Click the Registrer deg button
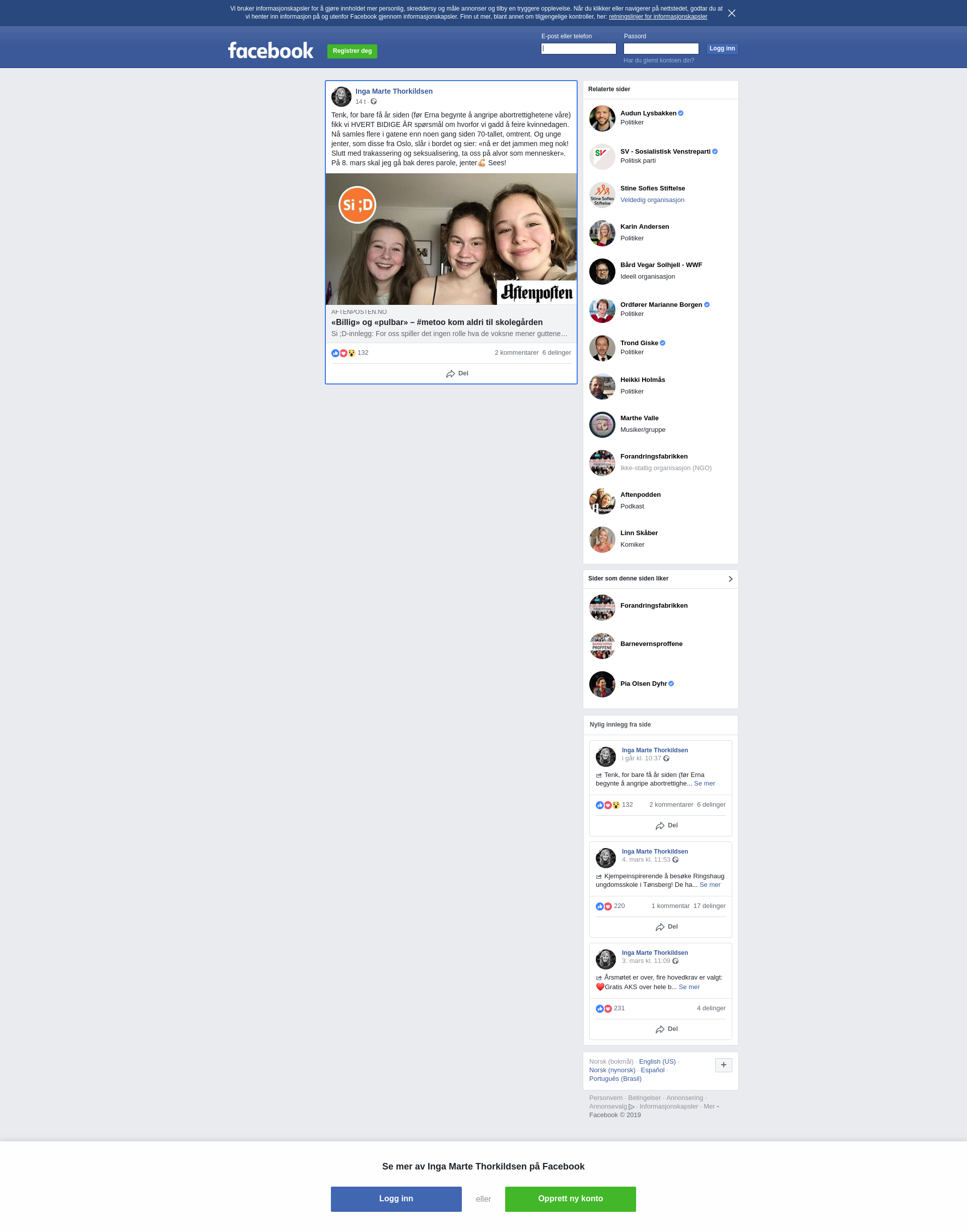 352,51
